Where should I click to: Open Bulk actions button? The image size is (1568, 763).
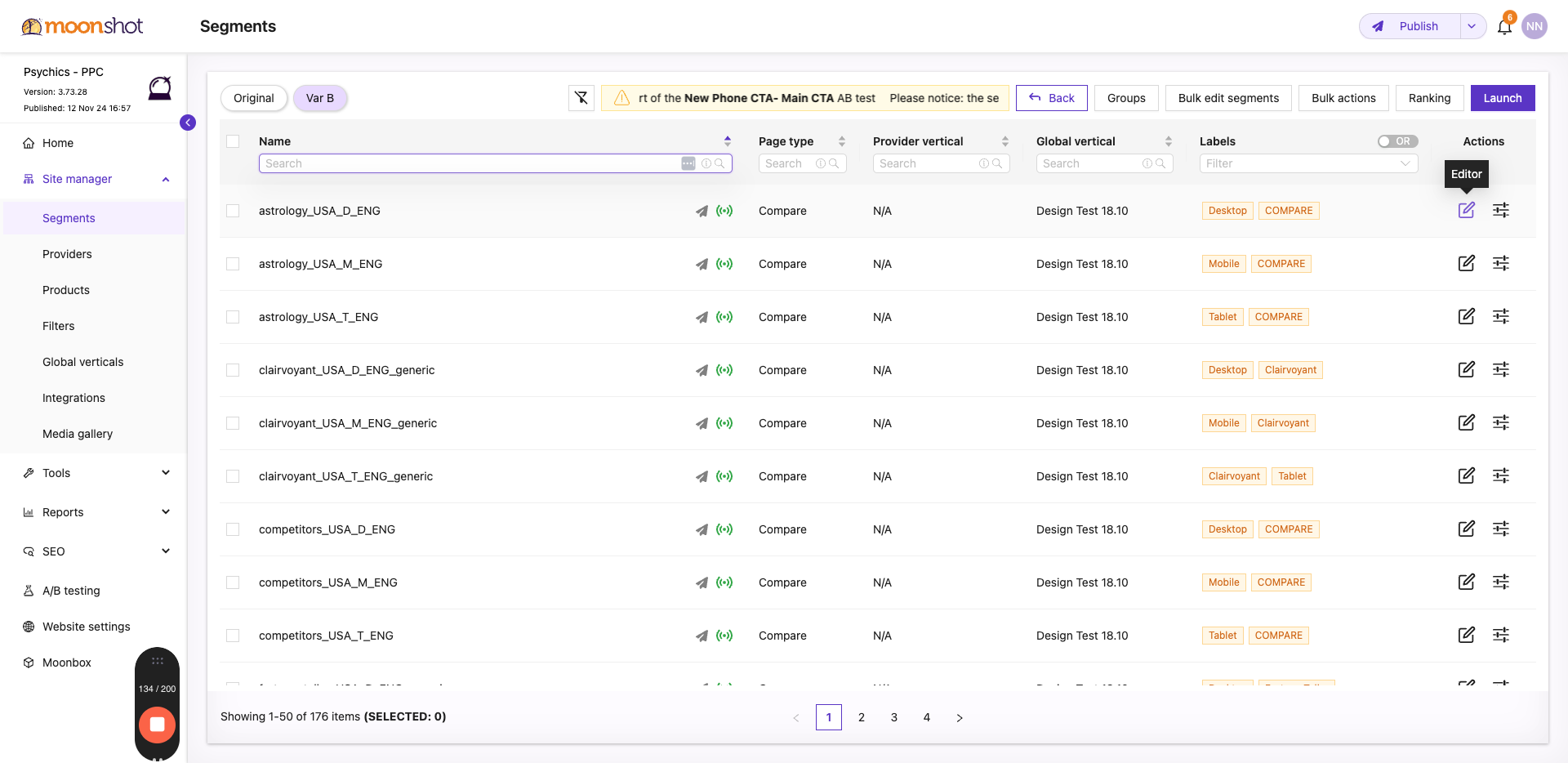coord(1343,98)
